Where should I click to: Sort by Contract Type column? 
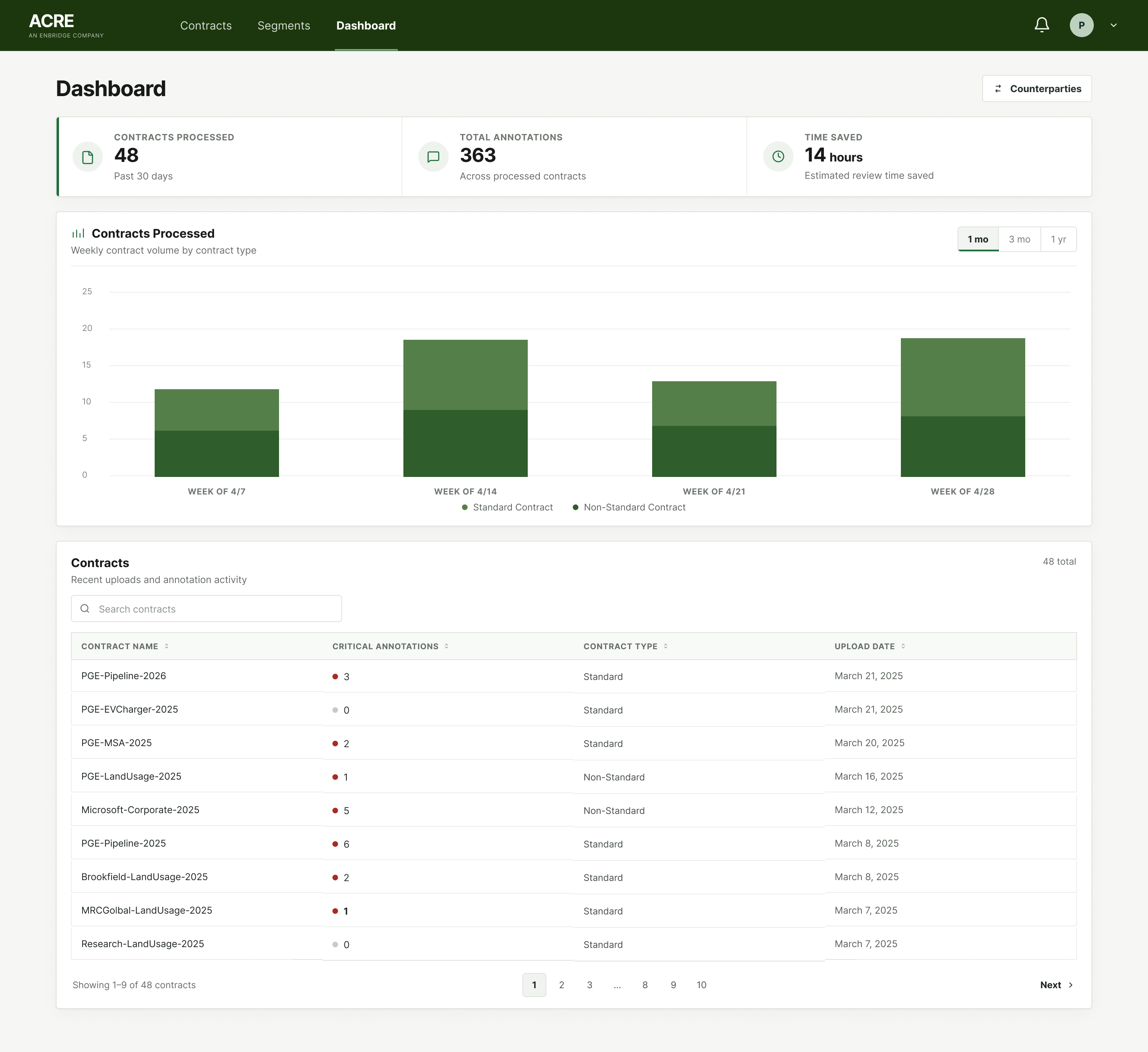[625, 646]
